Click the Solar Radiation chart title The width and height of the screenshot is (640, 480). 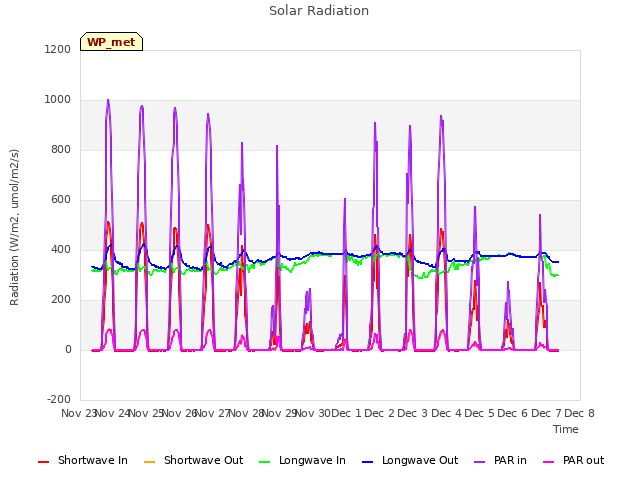click(319, 11)
